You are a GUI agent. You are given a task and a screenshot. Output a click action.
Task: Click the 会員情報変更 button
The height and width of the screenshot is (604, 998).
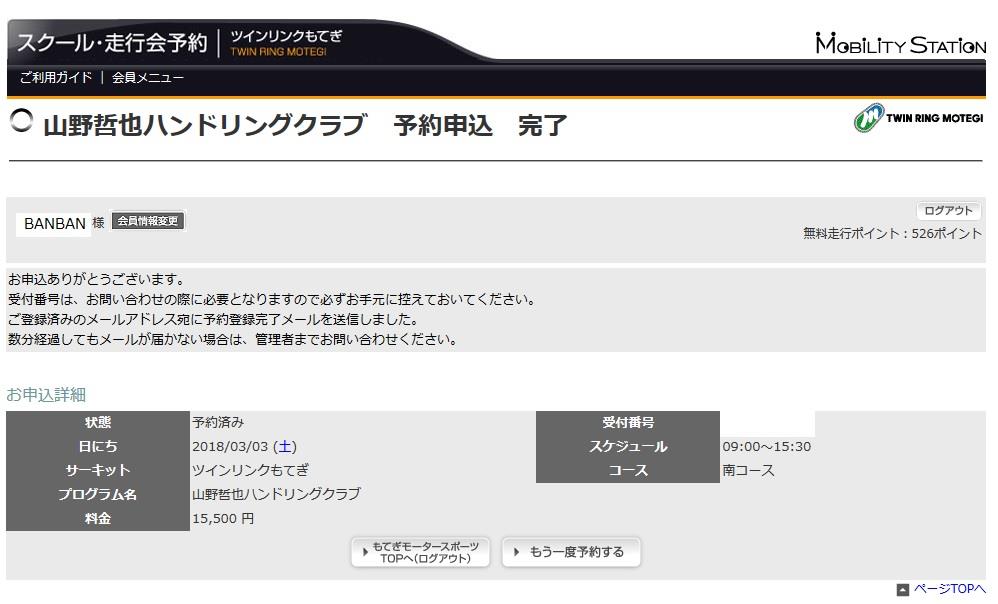(148, 221)
